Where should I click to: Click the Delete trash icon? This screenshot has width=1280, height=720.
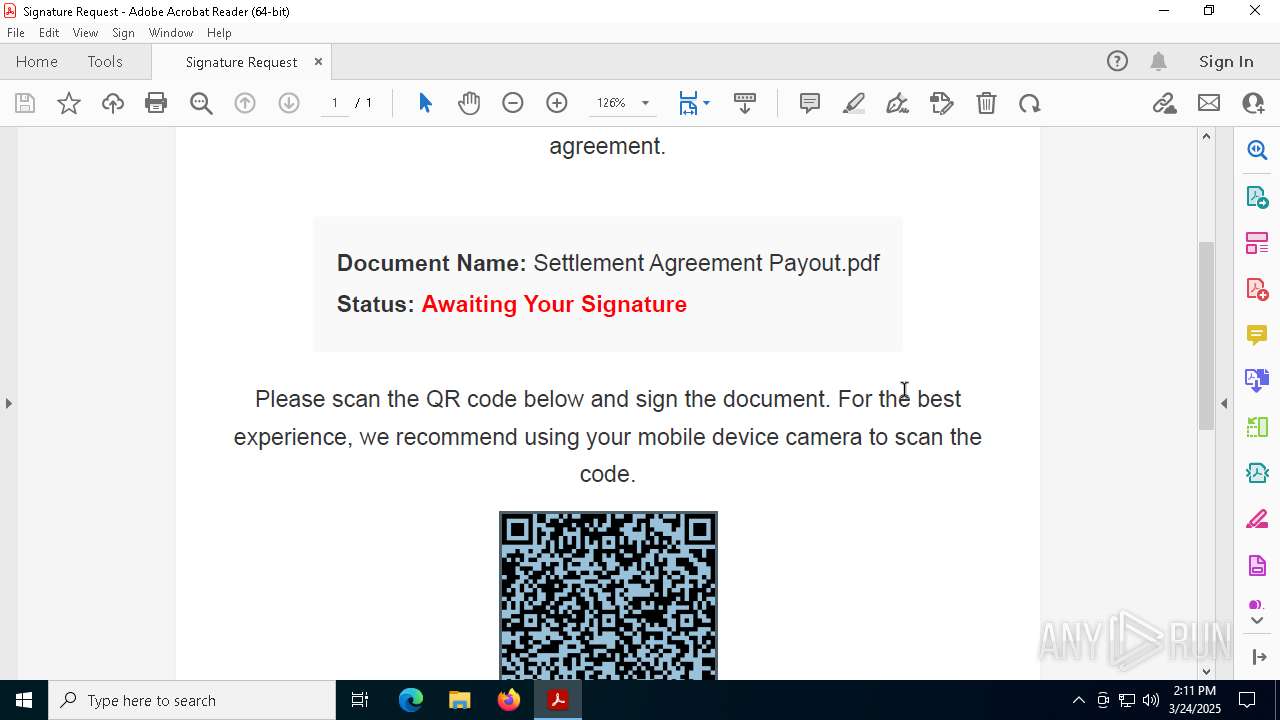986,103
